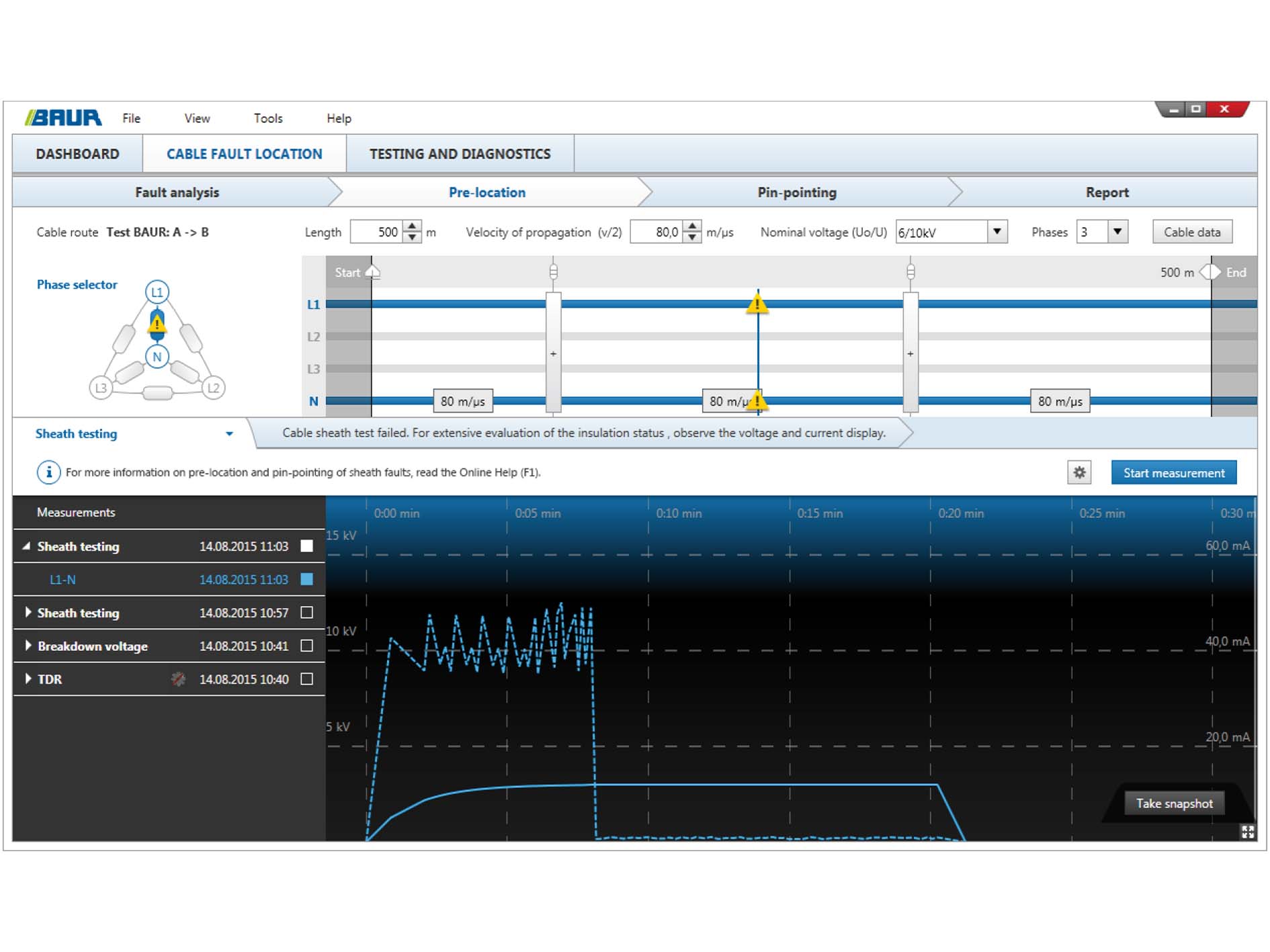Check the TDR measurement checkbox
The height and width of the screenshot is (952, 1270).
point(307,679)
